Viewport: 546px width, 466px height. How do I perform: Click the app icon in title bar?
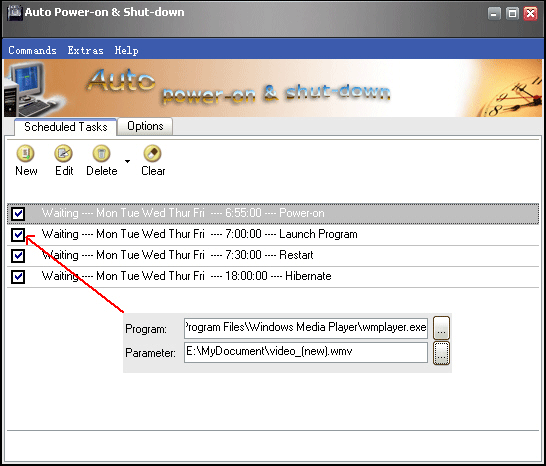point(15,13)
